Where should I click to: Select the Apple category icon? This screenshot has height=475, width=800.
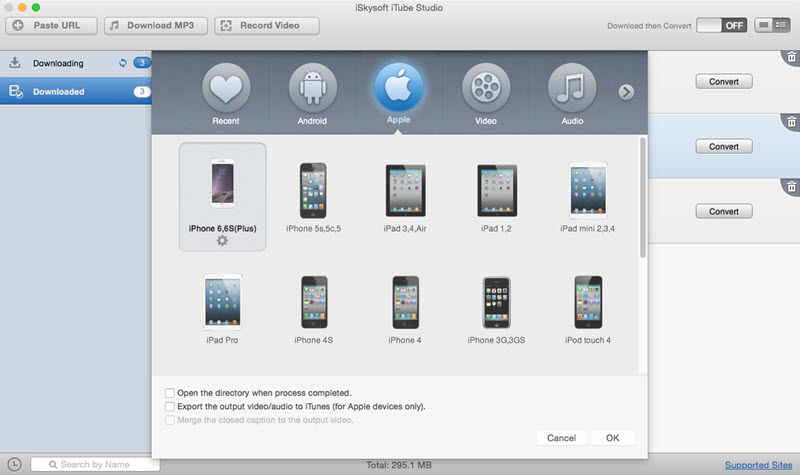[x=398, y=87]
